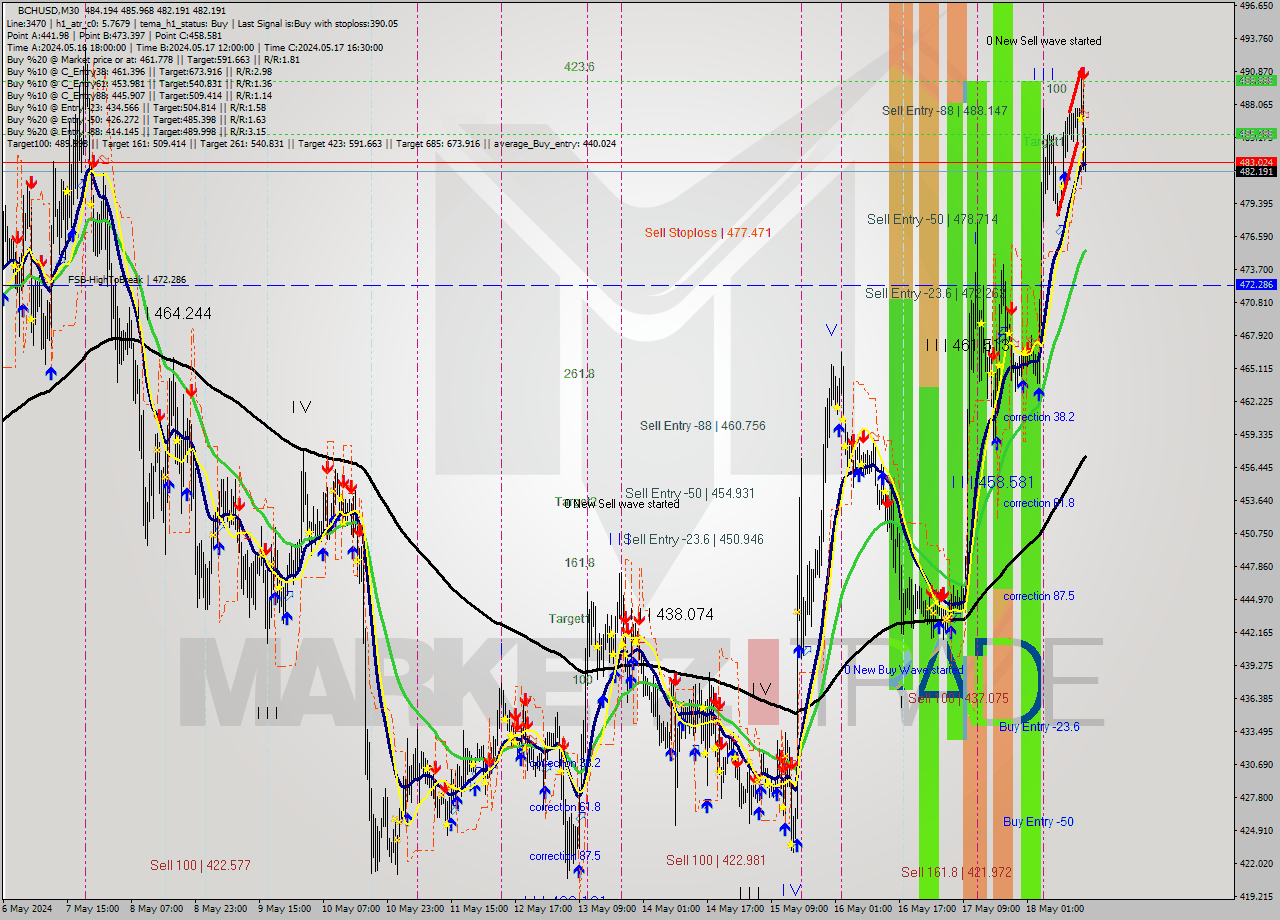Image resolution: width=1280 pixels, height=920 pixels.
Task: Click 456.445 on the price axis
Action: pyautogui.click(x=1257, y=467)
